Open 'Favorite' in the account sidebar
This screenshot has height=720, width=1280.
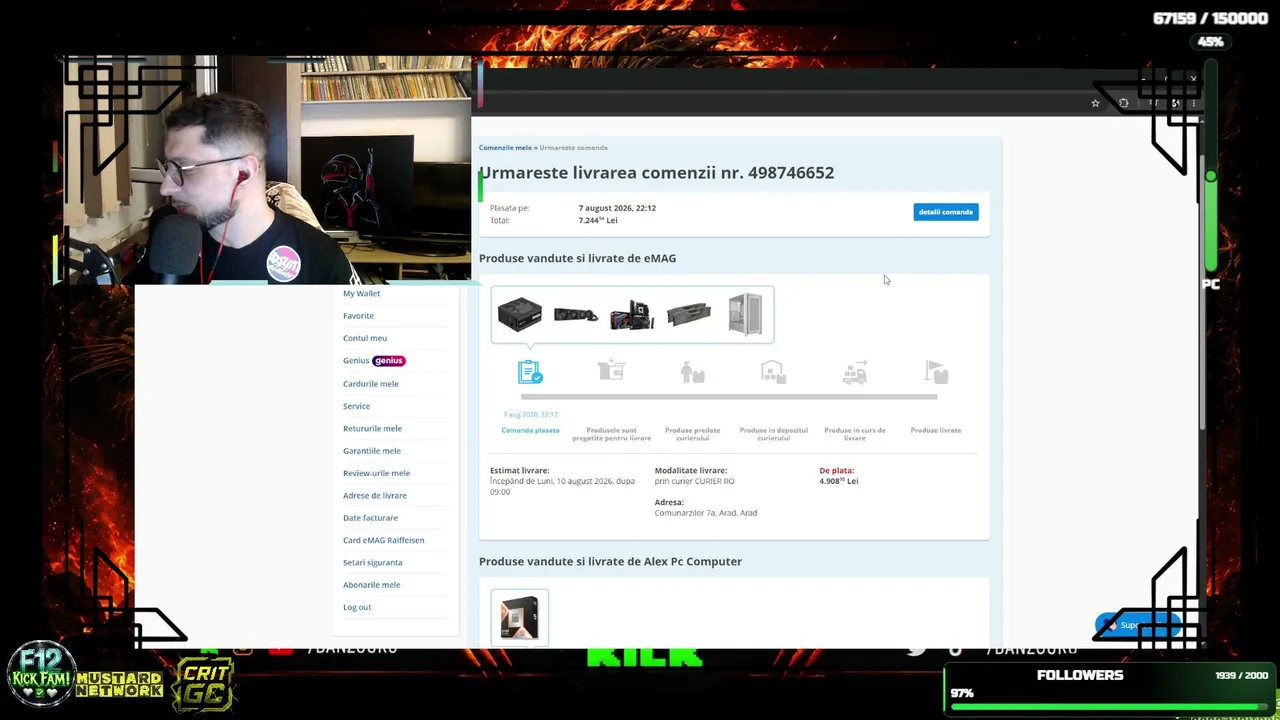pyautogui.click(x=358, y=316)
